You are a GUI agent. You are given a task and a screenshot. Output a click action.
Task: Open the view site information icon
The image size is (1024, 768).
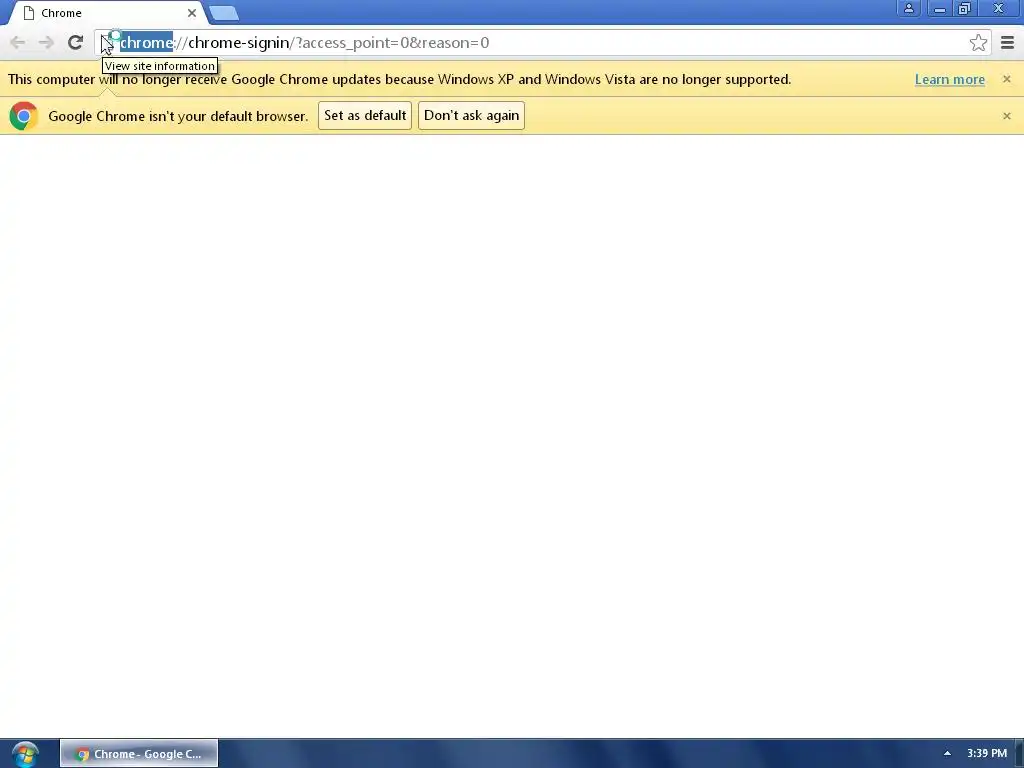pos(108,43)
